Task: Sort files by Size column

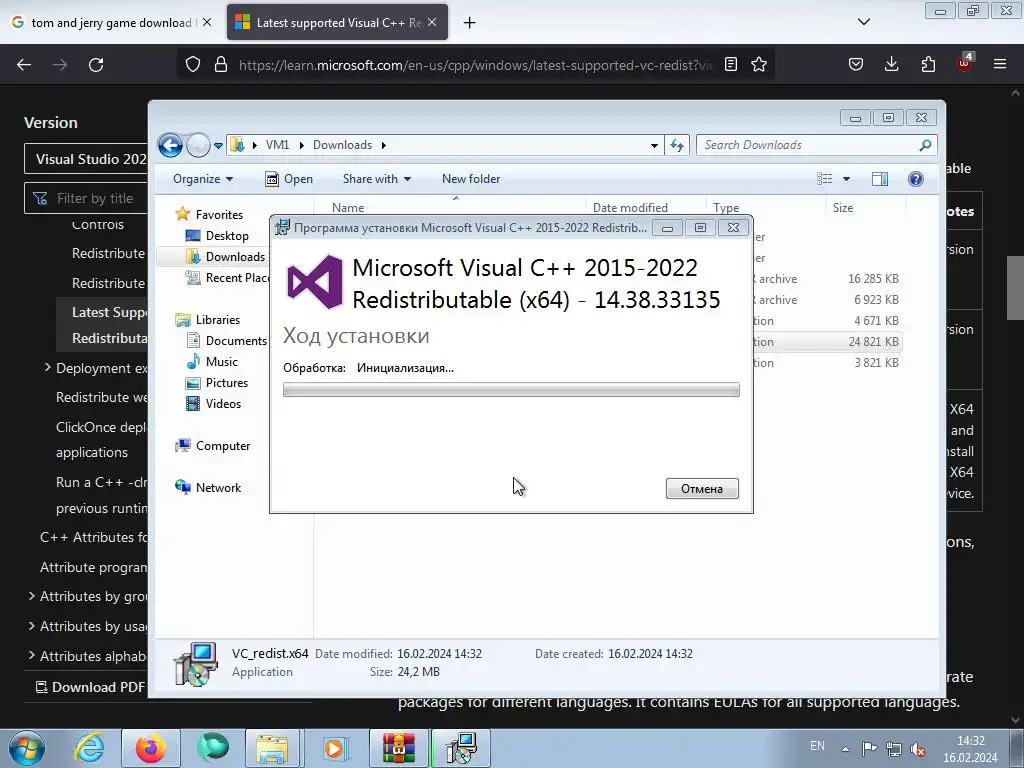Action: pyautogui.click(x=842, y=208)
